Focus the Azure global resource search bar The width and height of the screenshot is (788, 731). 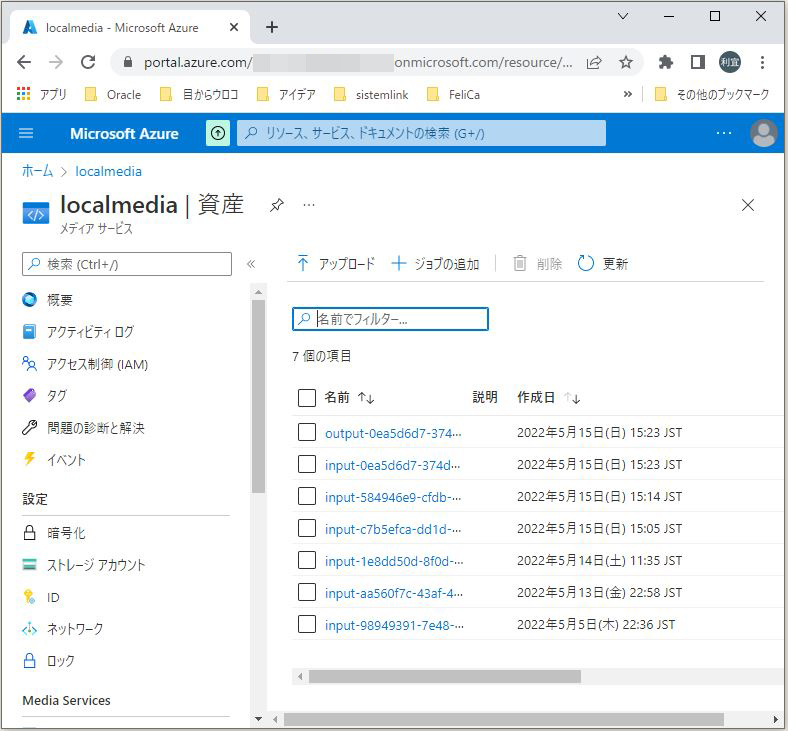(421, 133)
